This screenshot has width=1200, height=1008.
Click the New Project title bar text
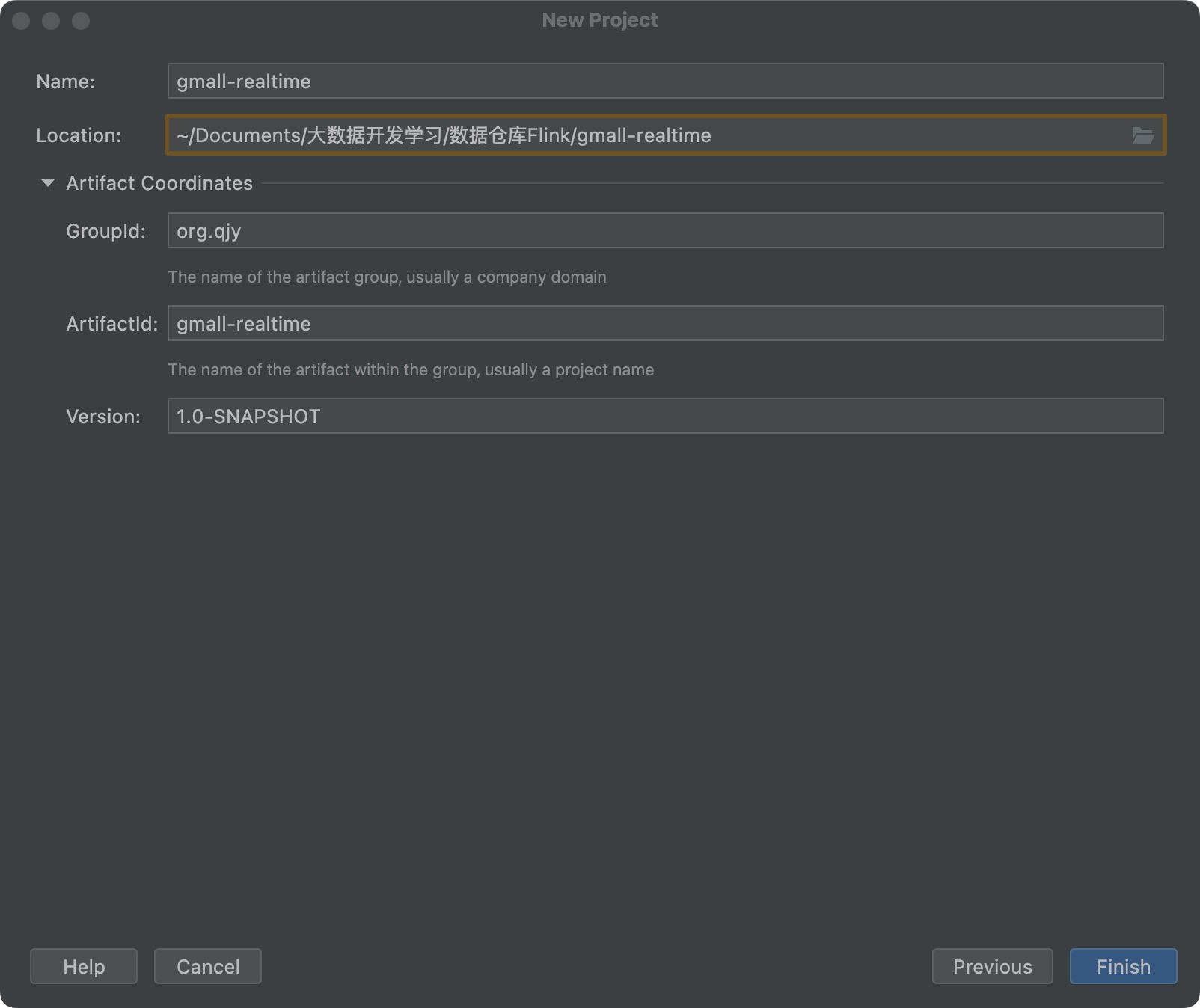click(600, 20)
